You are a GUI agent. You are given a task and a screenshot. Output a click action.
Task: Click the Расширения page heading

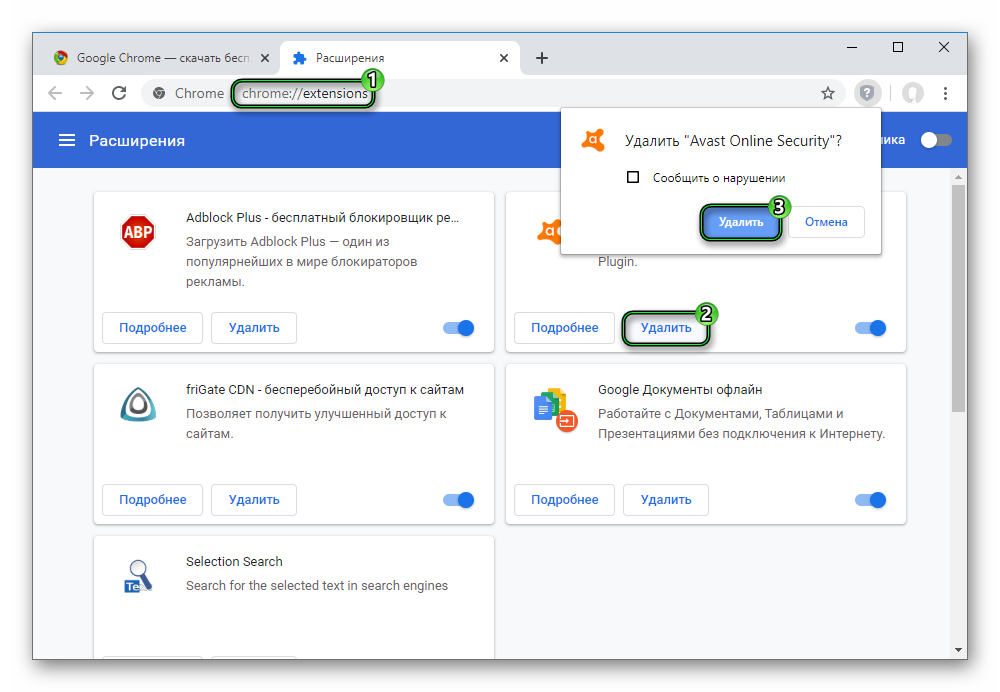(x=136, y=140)
